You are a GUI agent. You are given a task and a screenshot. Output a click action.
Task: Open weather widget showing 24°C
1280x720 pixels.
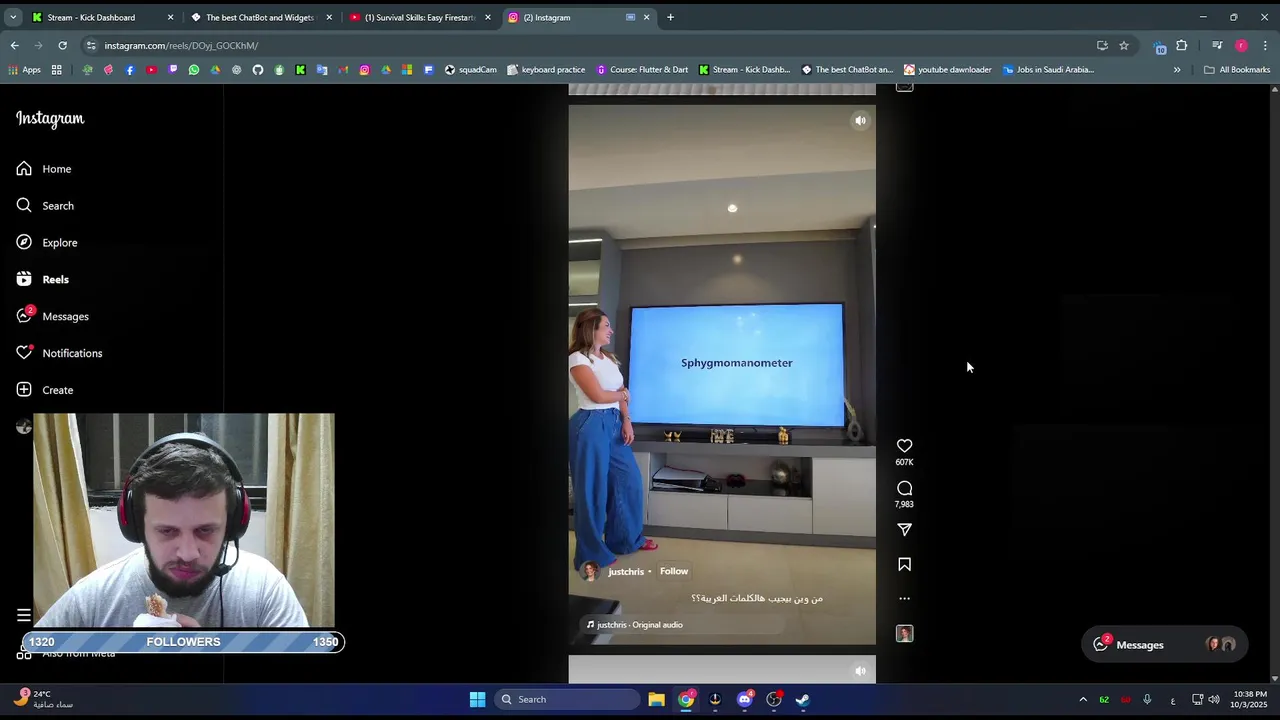(43, 699)
